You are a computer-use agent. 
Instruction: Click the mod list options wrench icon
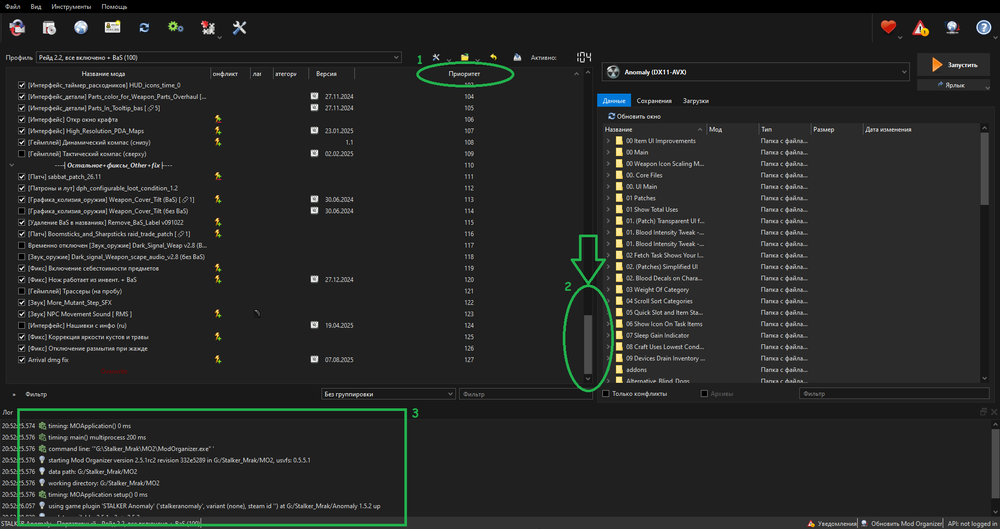coord(436,57)
